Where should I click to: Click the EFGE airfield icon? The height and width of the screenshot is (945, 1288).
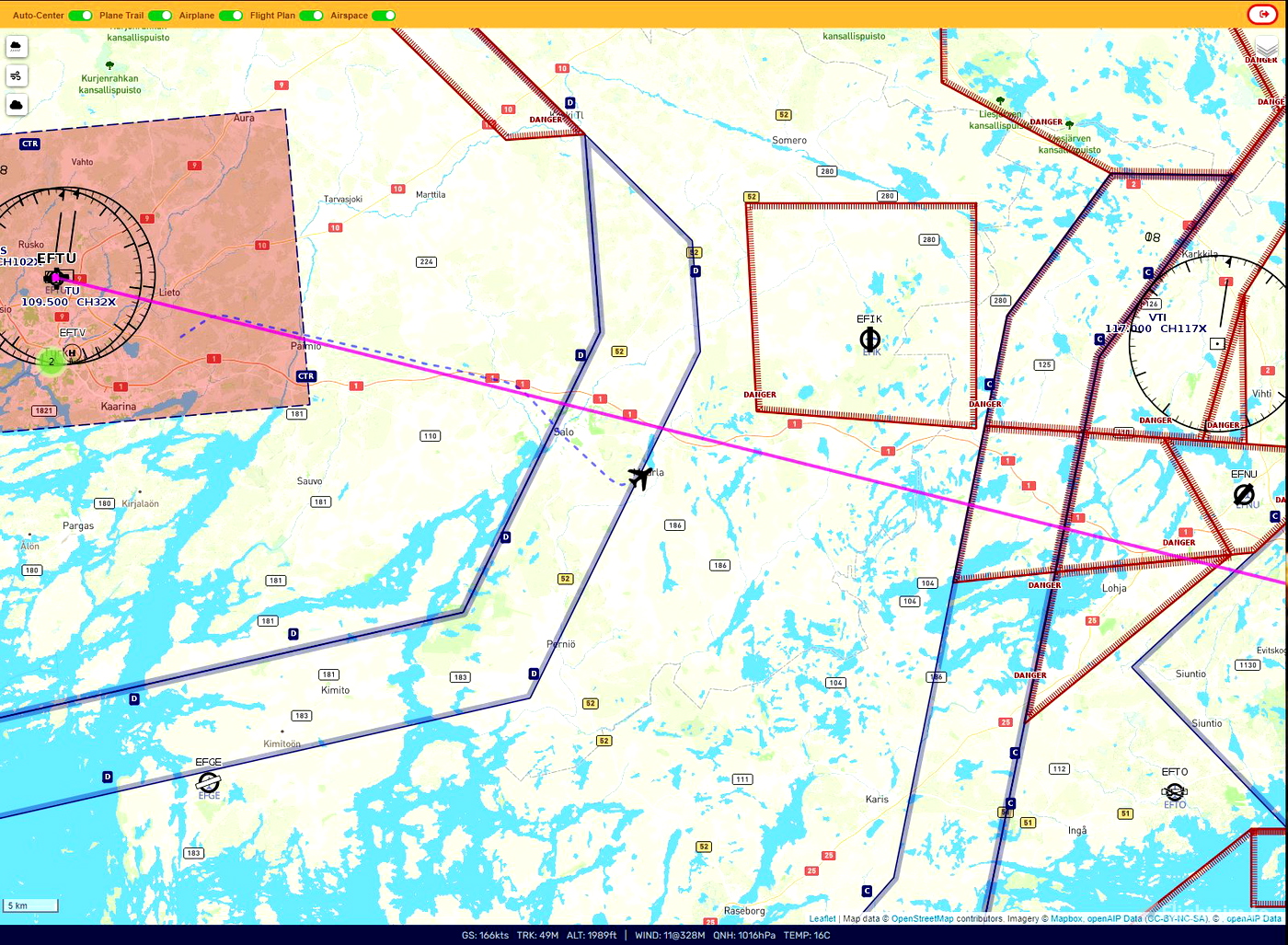[x=209, y=782]
